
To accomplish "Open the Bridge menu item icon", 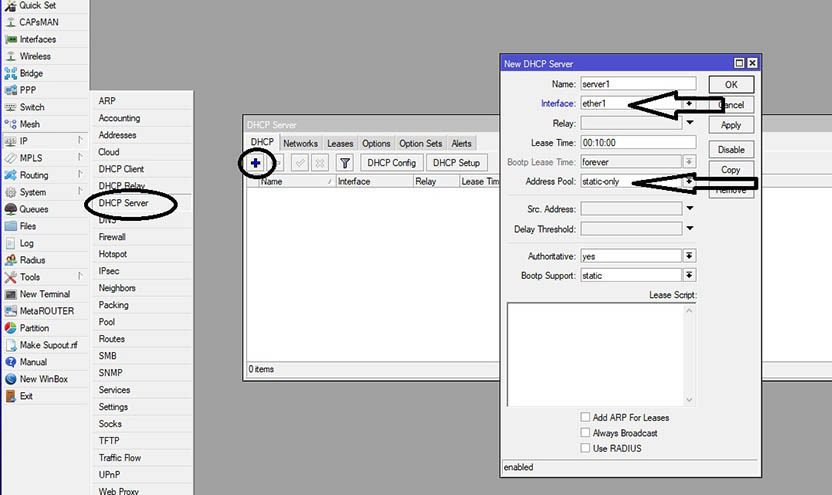I will tap(11, 73).
